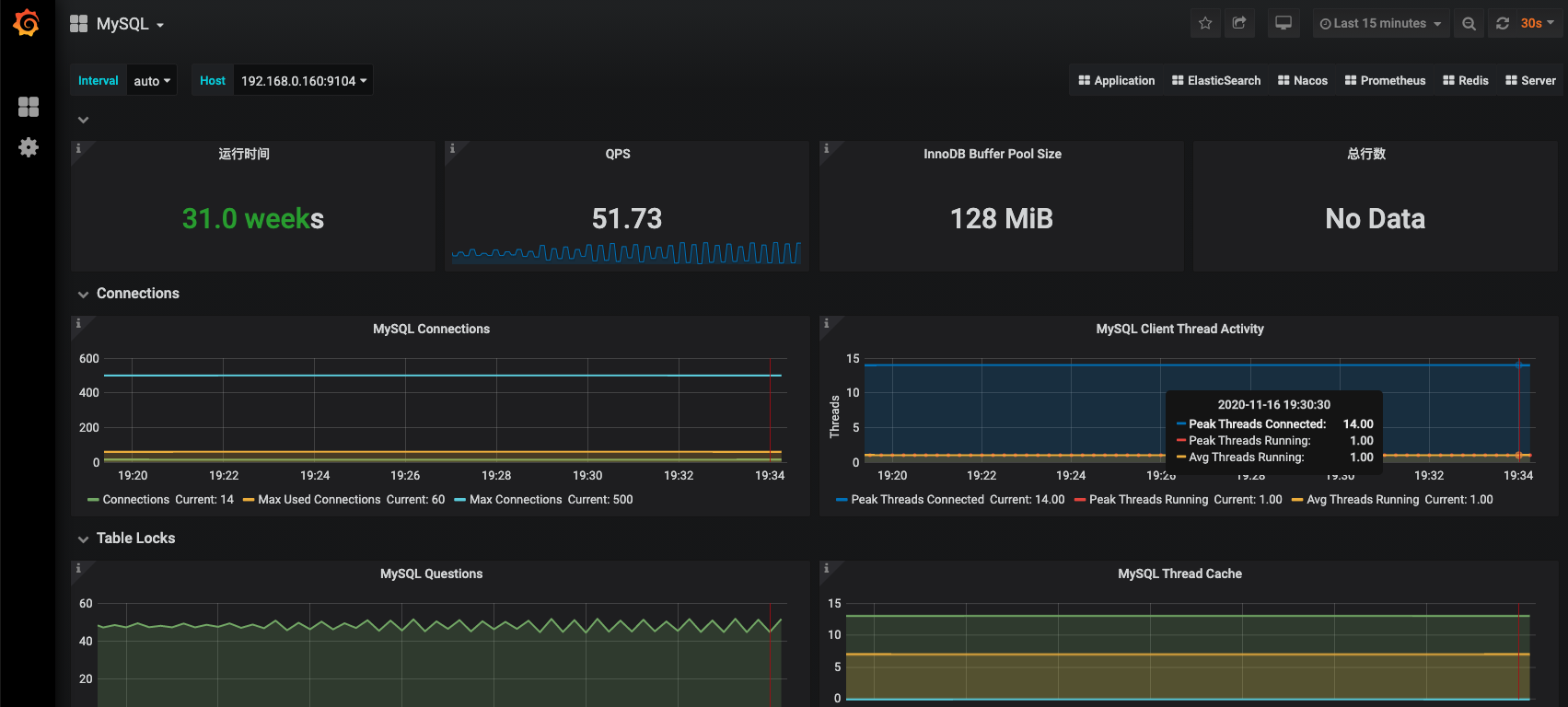This screenshot has width=1568, height=707.
Task: Star this MySQL dashboard
Action: pos(1205,23)
